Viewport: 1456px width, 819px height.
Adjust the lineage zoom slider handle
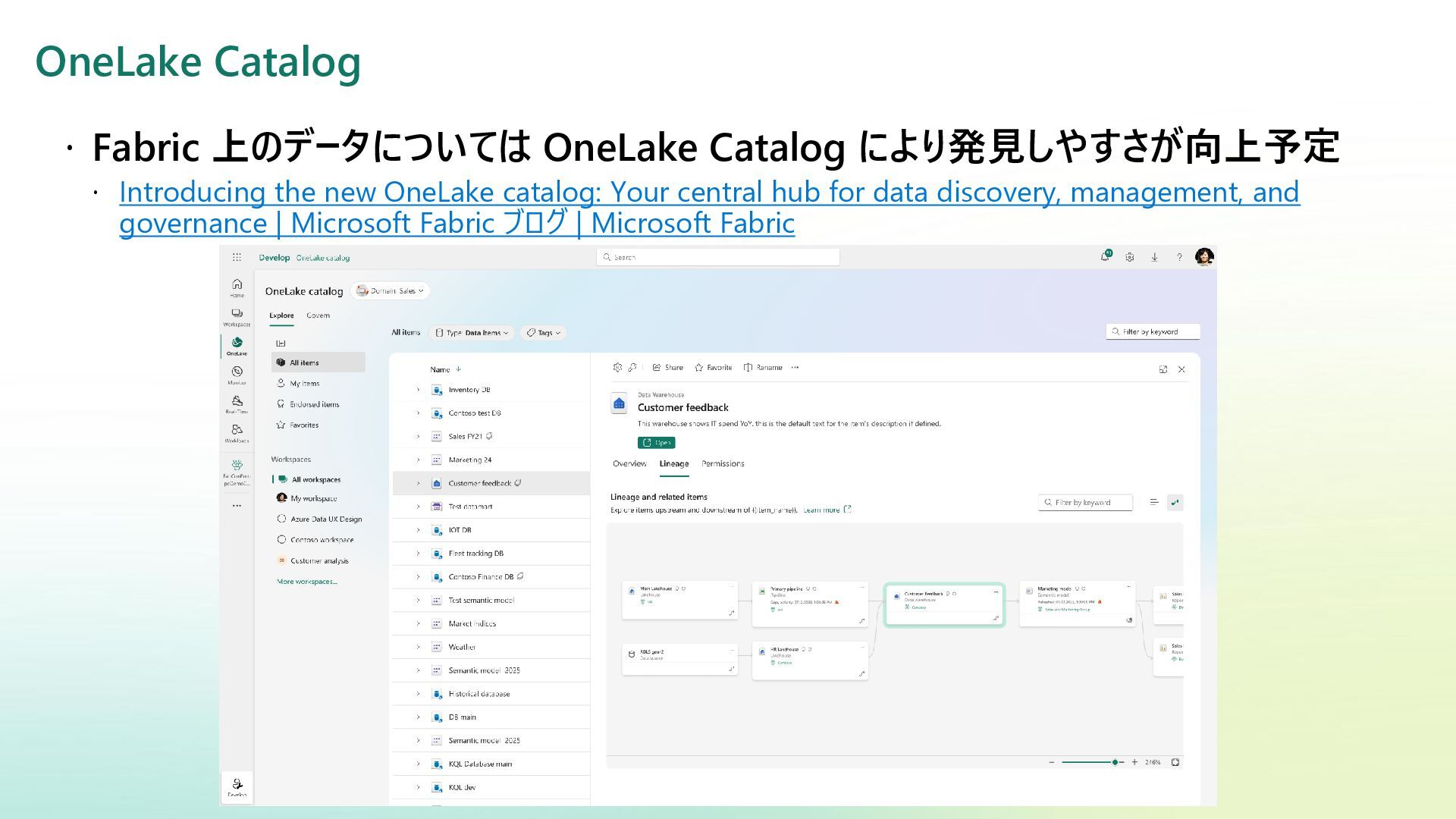pos(1115,762)
